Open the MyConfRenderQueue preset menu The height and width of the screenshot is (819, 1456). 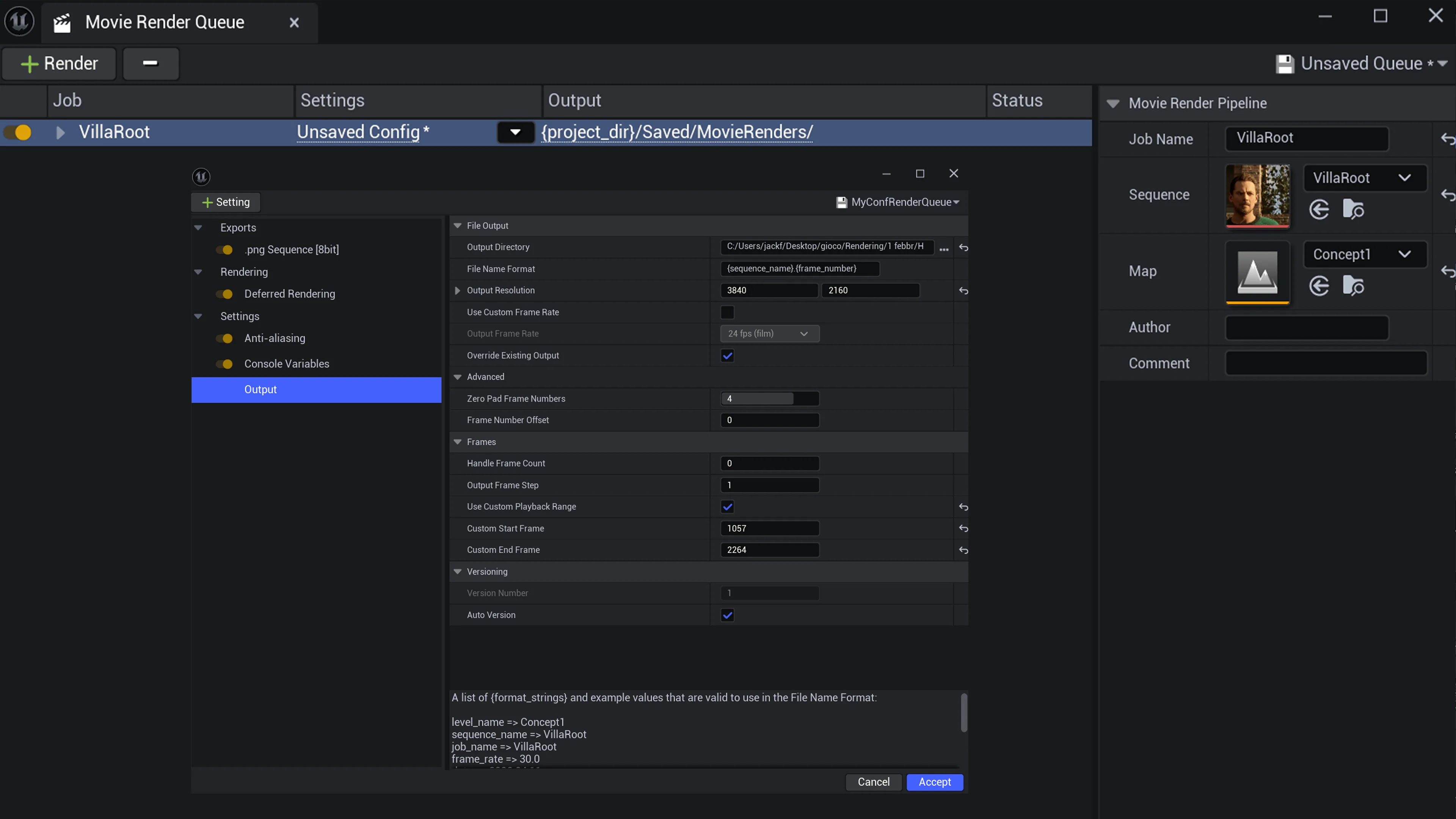(898, 202)
